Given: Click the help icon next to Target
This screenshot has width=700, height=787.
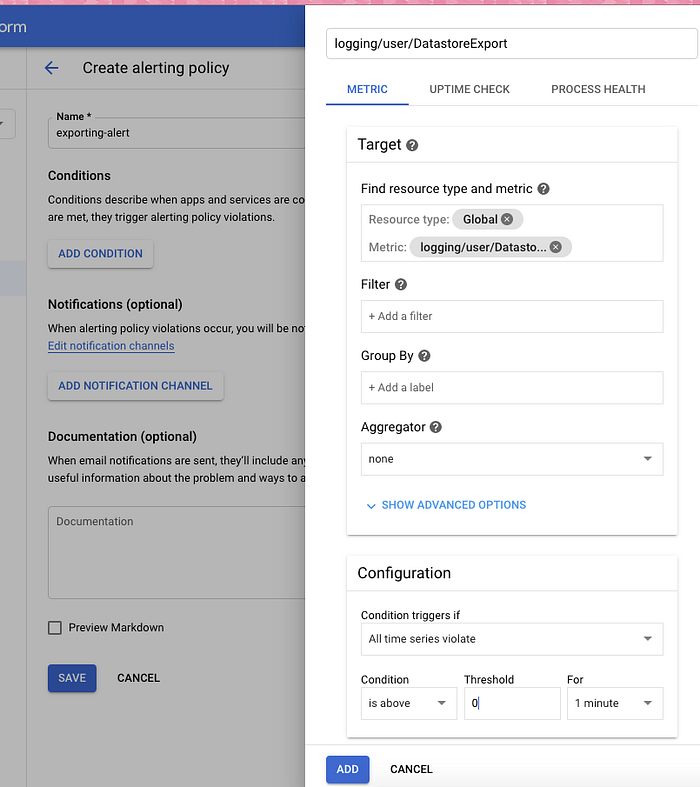Looking at the screenshot, I should (412, 145).
